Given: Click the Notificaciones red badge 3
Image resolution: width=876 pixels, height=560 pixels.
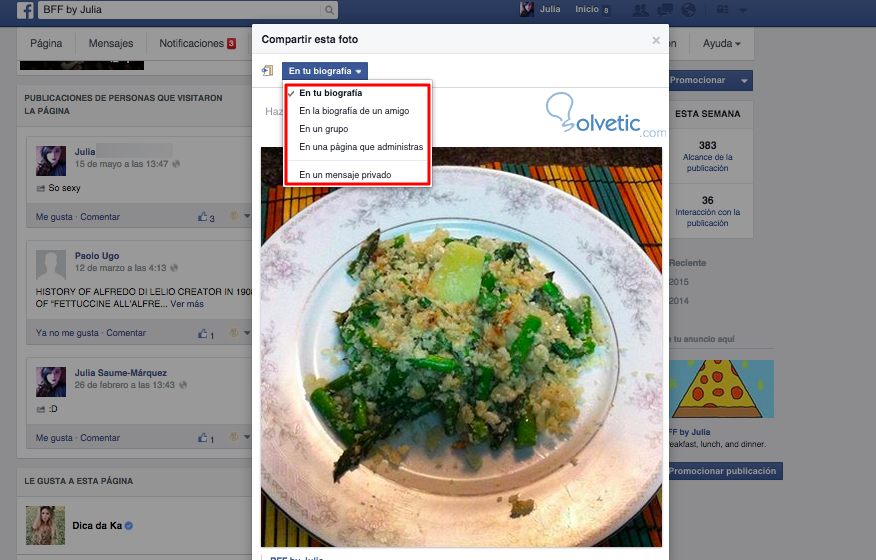Looking at the screenshot, I should pyautogui.click(x=231, y=43).
